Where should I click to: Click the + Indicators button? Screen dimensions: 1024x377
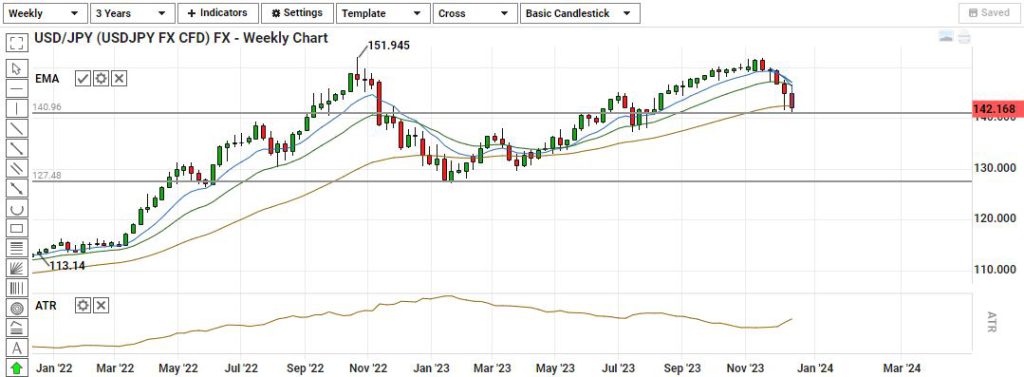217,13
